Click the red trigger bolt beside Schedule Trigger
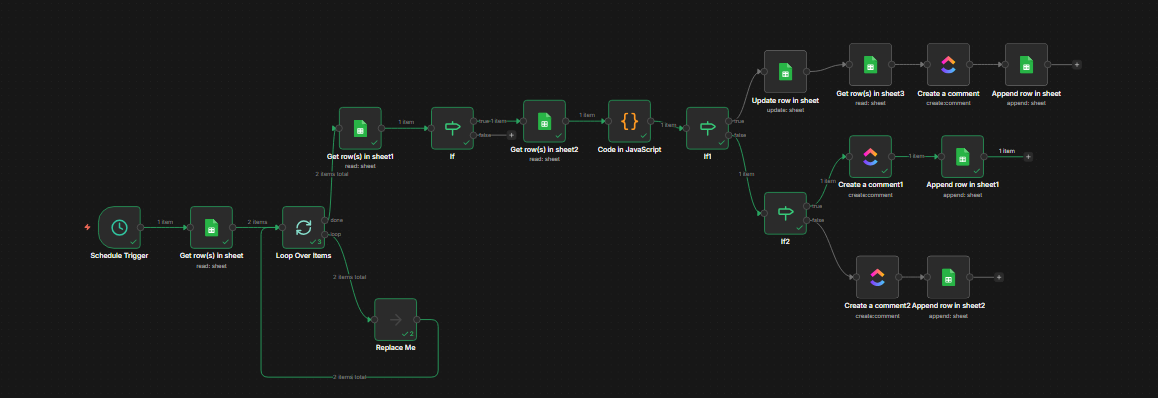 click(88, 227)
